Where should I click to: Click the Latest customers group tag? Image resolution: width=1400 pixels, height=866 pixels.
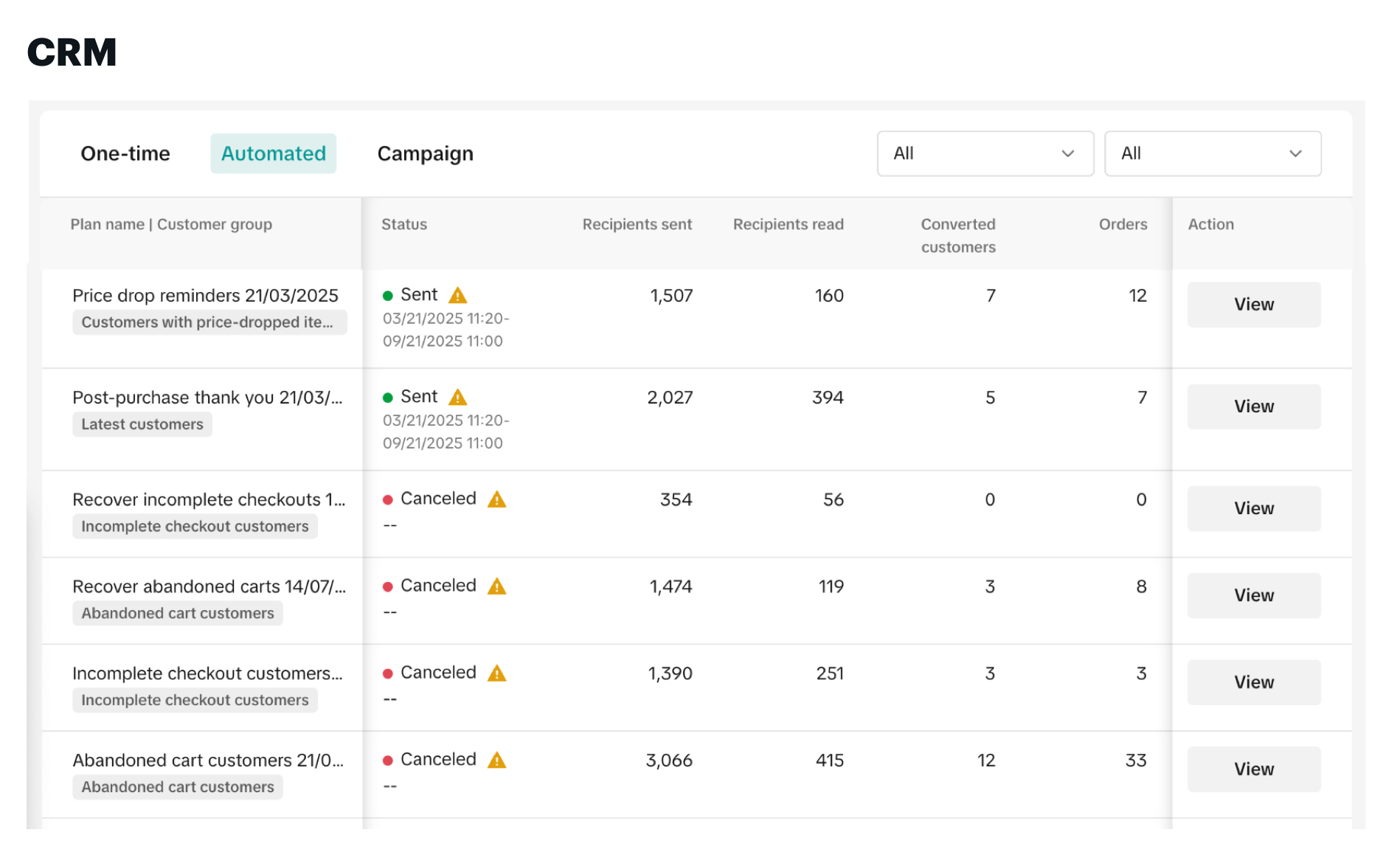[x=142, y=424]
